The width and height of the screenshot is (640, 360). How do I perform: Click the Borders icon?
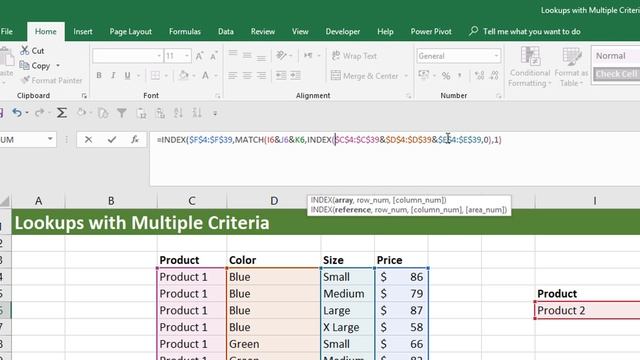pos(155,76)
